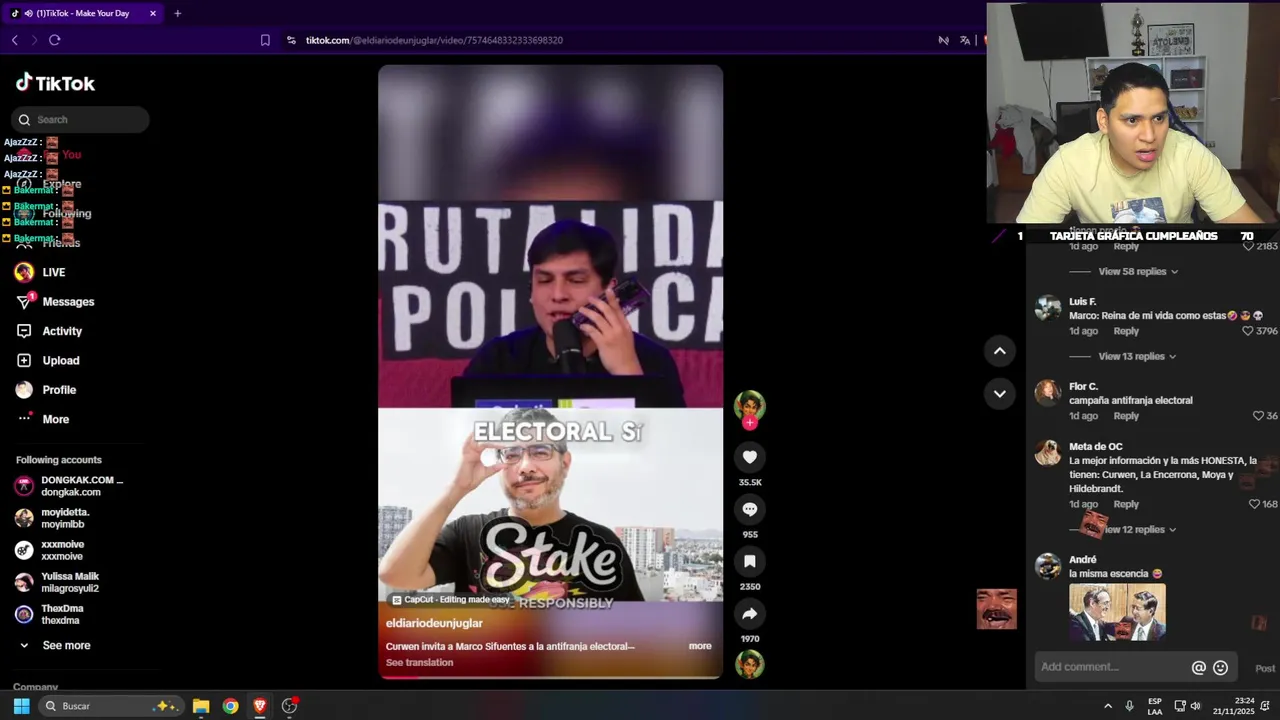Open Flor C.'s profile avatar
The width and height of the screenshot is (1280, 720).
coord(1047,393)
